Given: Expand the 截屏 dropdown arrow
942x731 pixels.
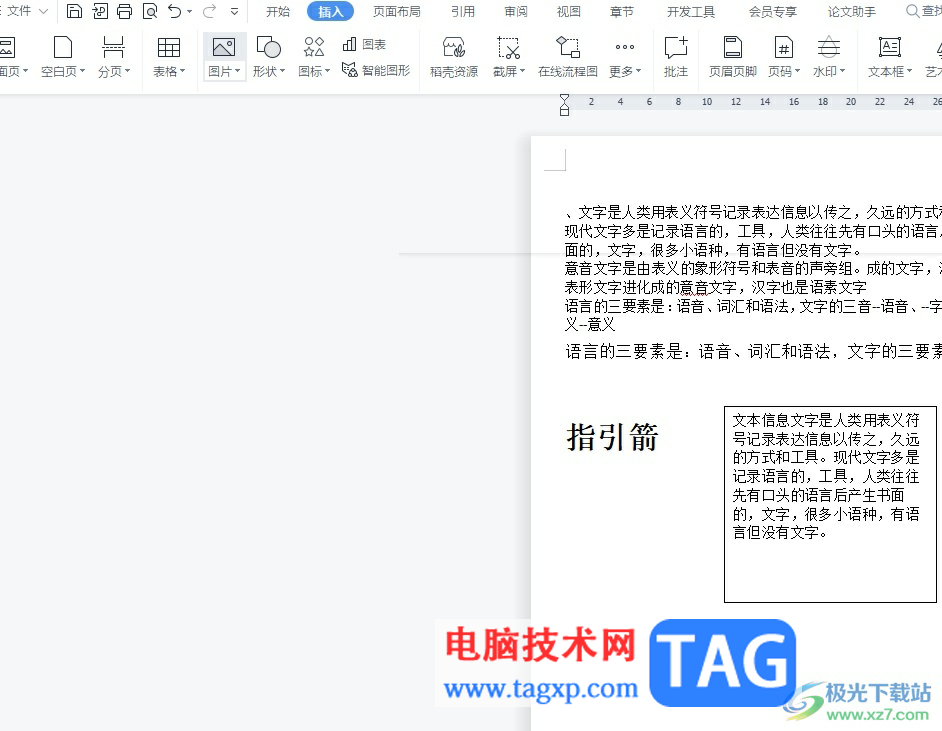Looking at the screenshot, I should pyautogui.click(x=523, y=71).
